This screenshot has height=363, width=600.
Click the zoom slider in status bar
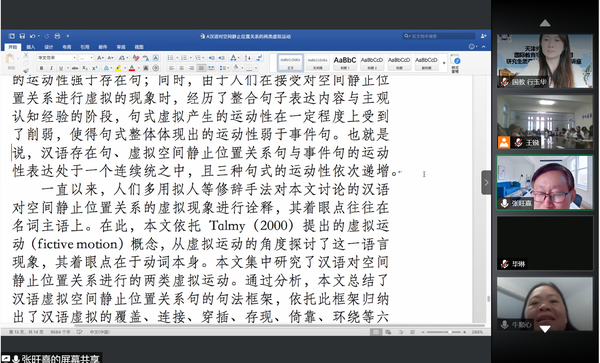(x=445, y=332)
